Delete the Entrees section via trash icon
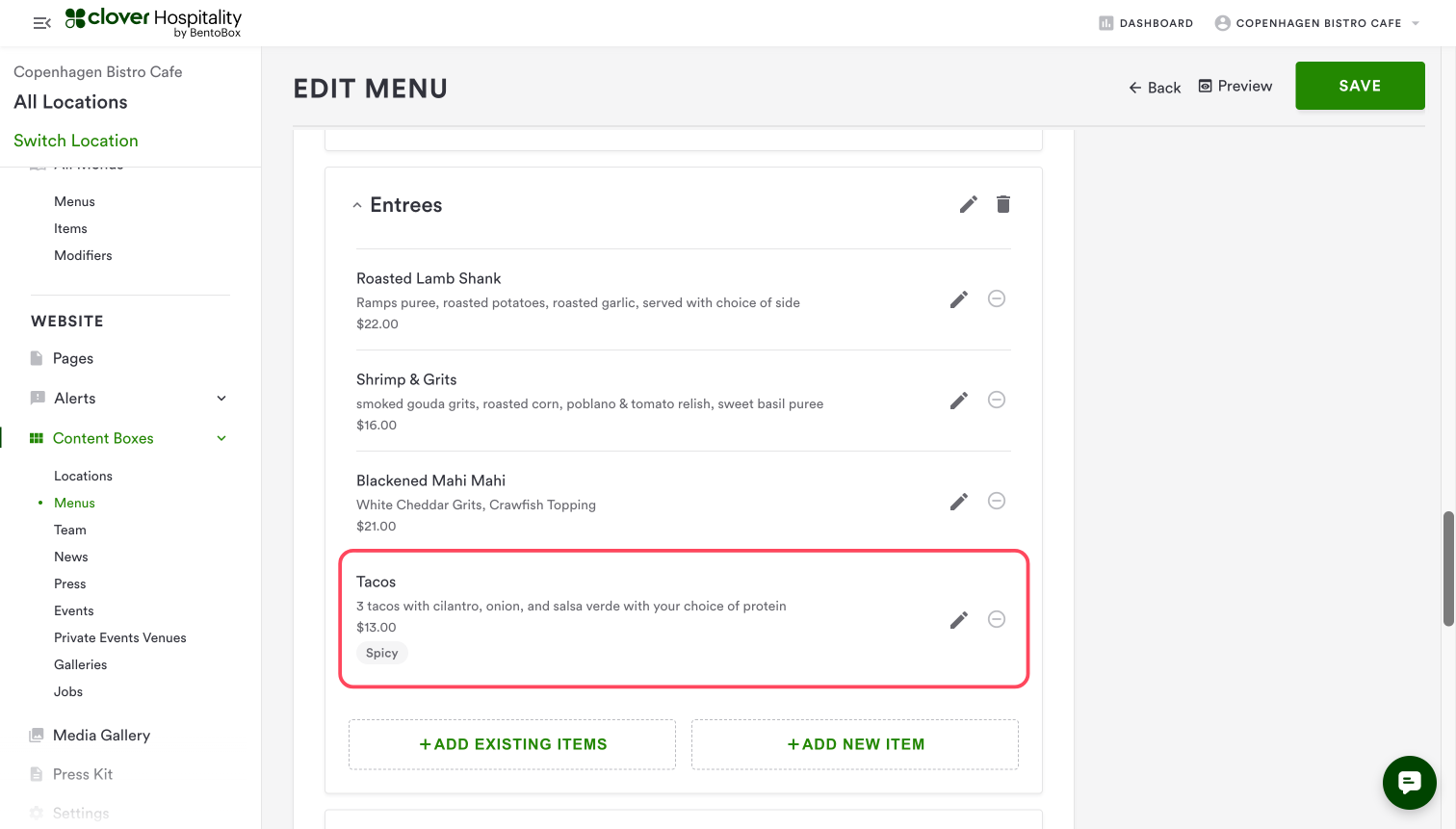1456x829 pixels. click(1003, 204)
